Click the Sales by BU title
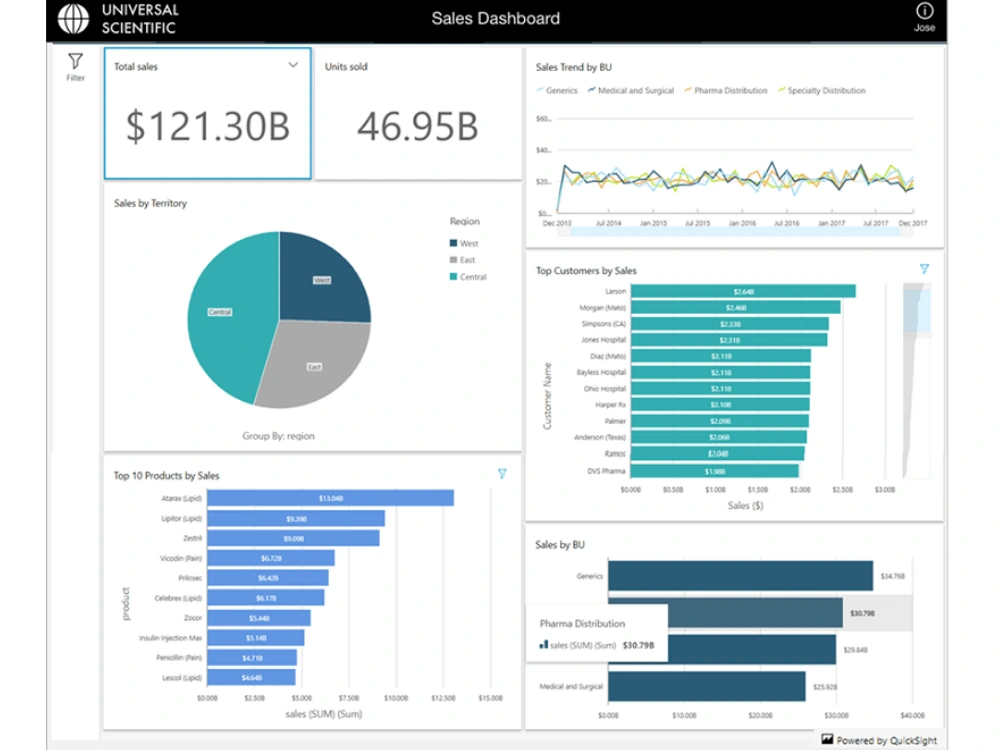 pyautogui.click(x=559, y=545)
